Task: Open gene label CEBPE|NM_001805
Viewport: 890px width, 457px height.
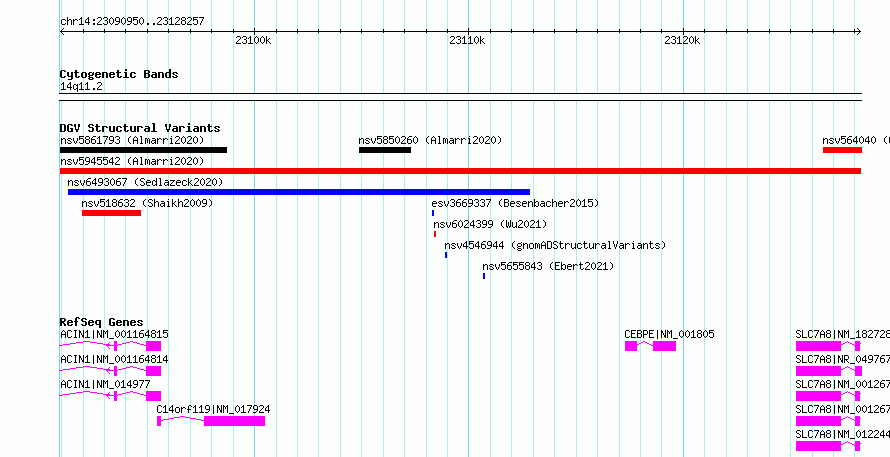Action: [x=669, y=334]
